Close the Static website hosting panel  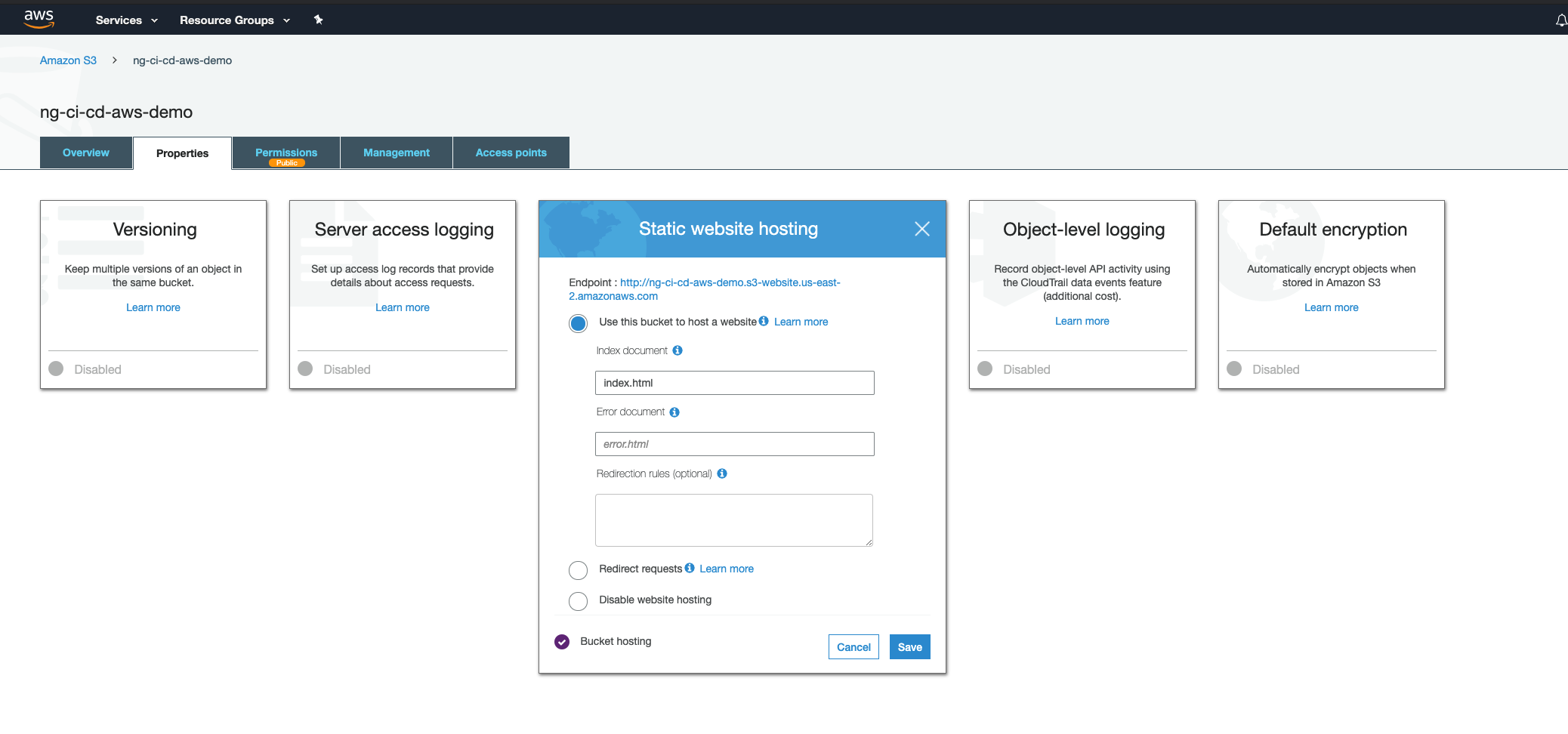[x=921, y=229]
